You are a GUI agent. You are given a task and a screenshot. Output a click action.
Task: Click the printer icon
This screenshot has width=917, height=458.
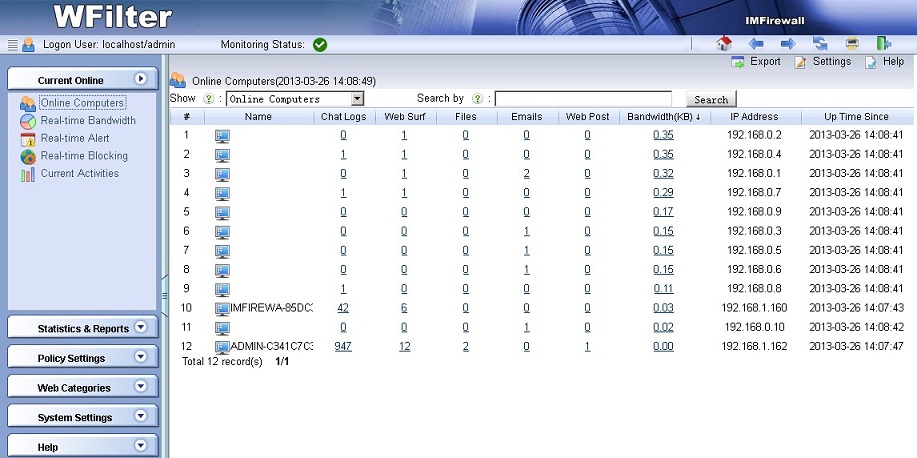pos(853,44)
